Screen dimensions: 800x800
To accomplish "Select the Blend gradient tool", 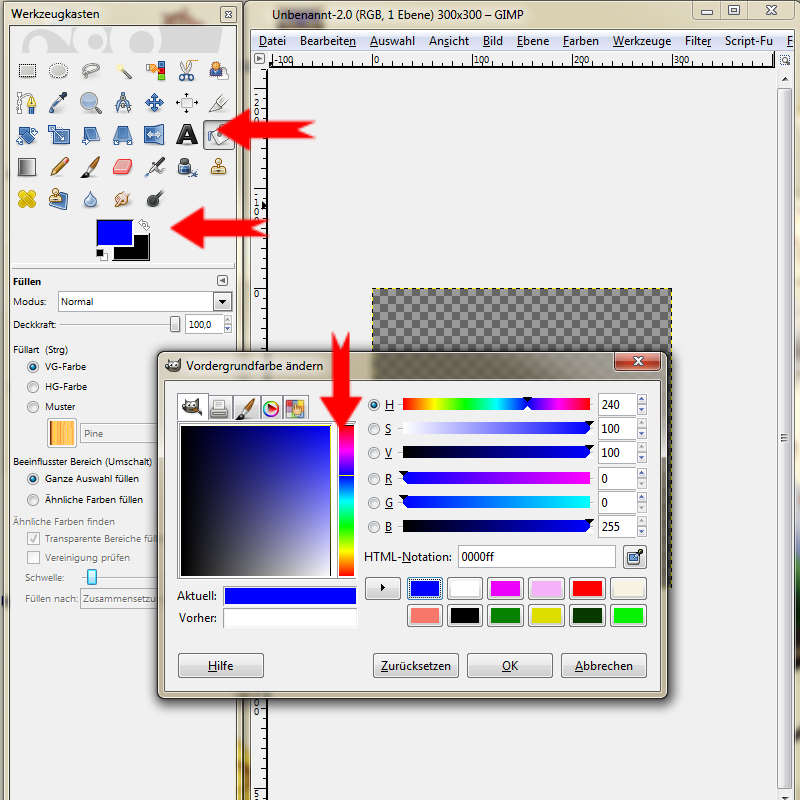I will click(x=27, y=167).
